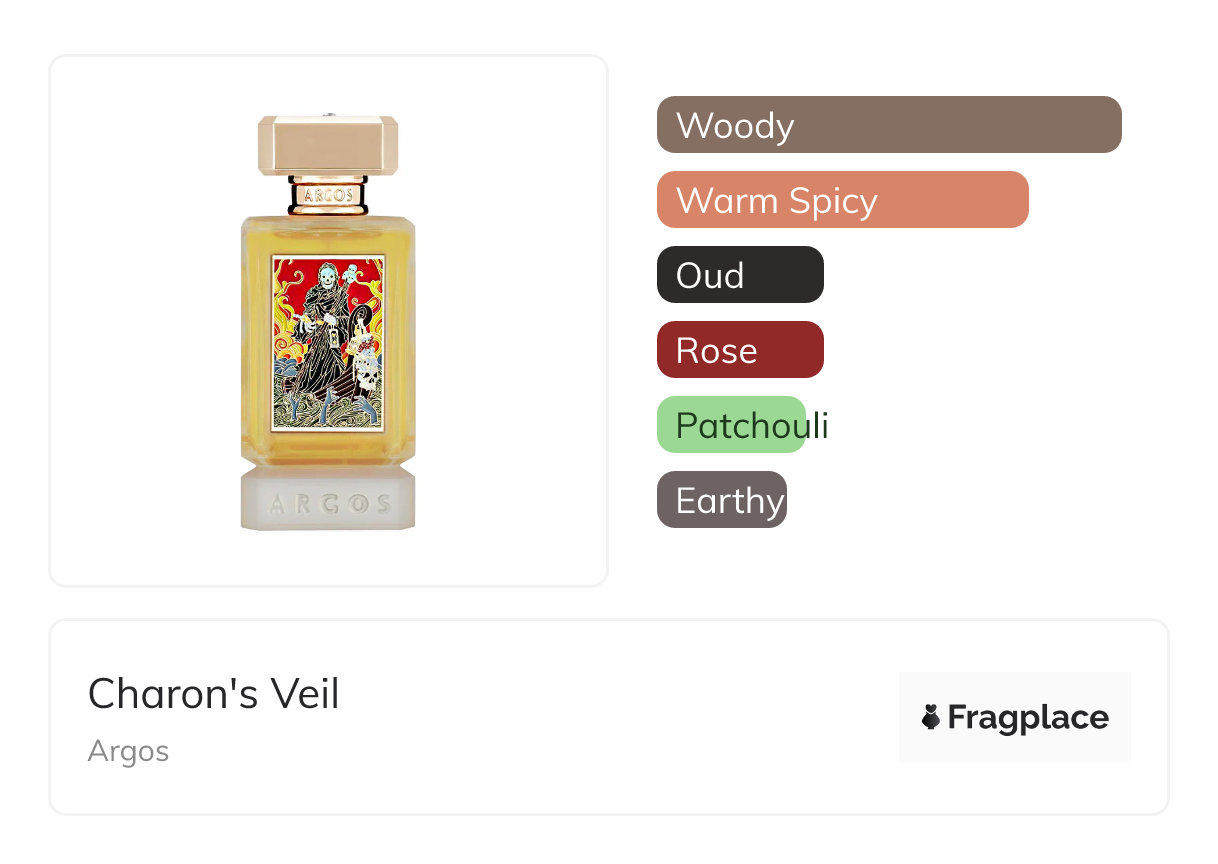Viewport: 1218px width, 864px height.
Task: Click the Charon's Veil title
Action: pos(213,694)
